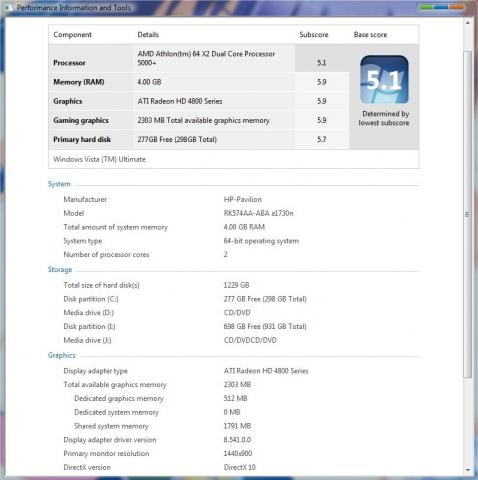Click the Details column header

148,35
